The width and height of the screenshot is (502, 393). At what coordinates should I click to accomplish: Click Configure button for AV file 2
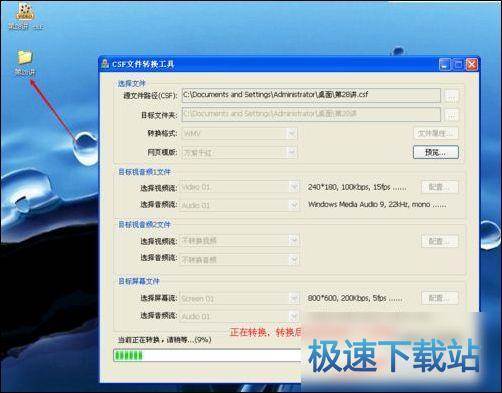point(440,241)
